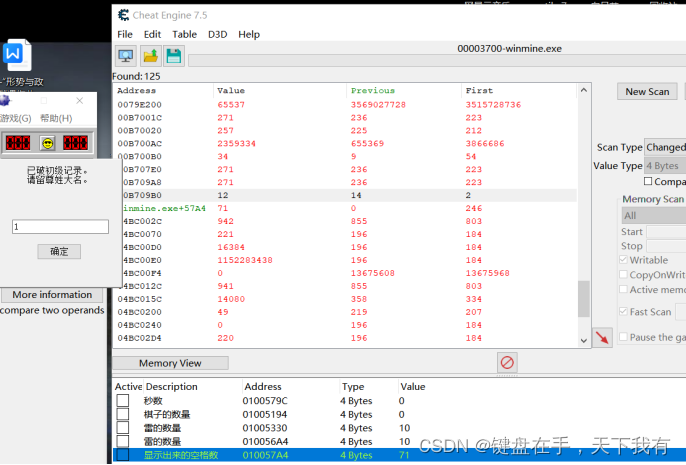Click the Stop address input field
686x465 pixels.
tap(666, 246)
